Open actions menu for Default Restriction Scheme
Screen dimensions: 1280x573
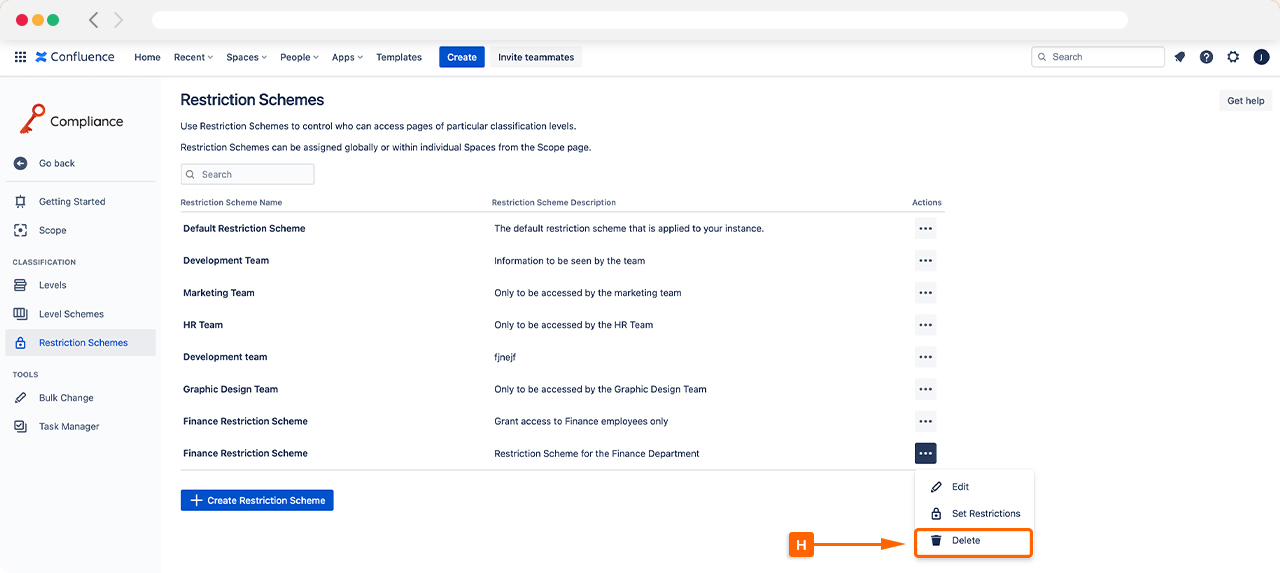click(925, 229)
